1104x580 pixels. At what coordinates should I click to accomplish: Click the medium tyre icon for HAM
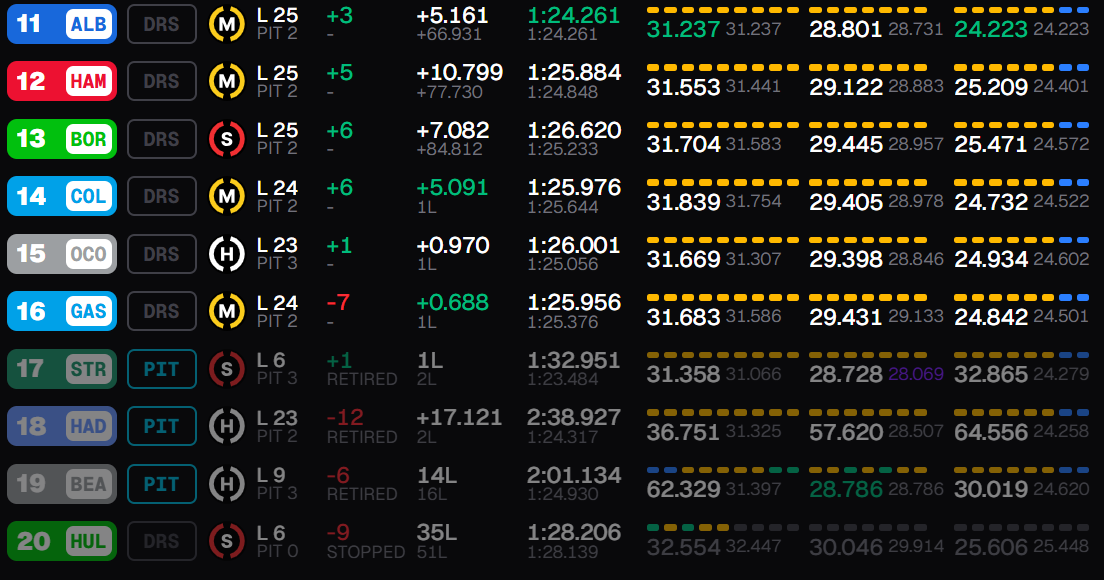click(227, 82)
